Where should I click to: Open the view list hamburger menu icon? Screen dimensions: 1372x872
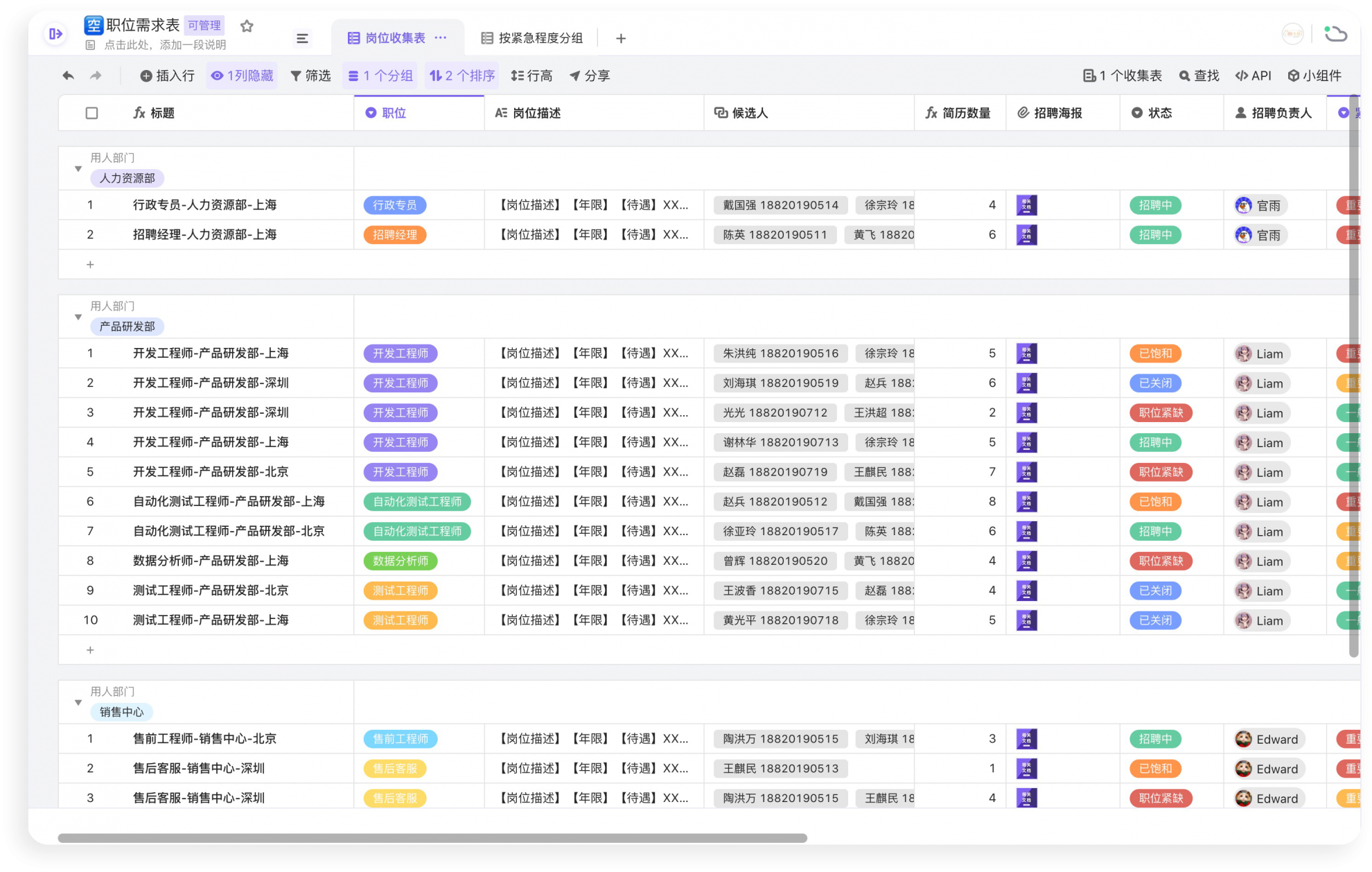[x=302, y=38]
